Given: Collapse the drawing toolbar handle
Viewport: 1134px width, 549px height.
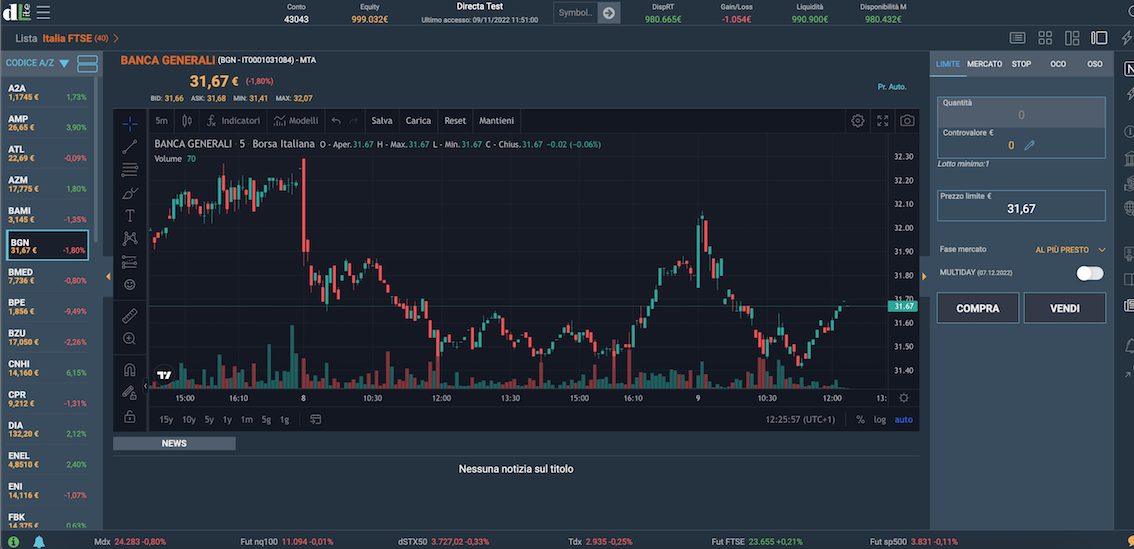Looking at the screenshot, I should coord(145,387).
